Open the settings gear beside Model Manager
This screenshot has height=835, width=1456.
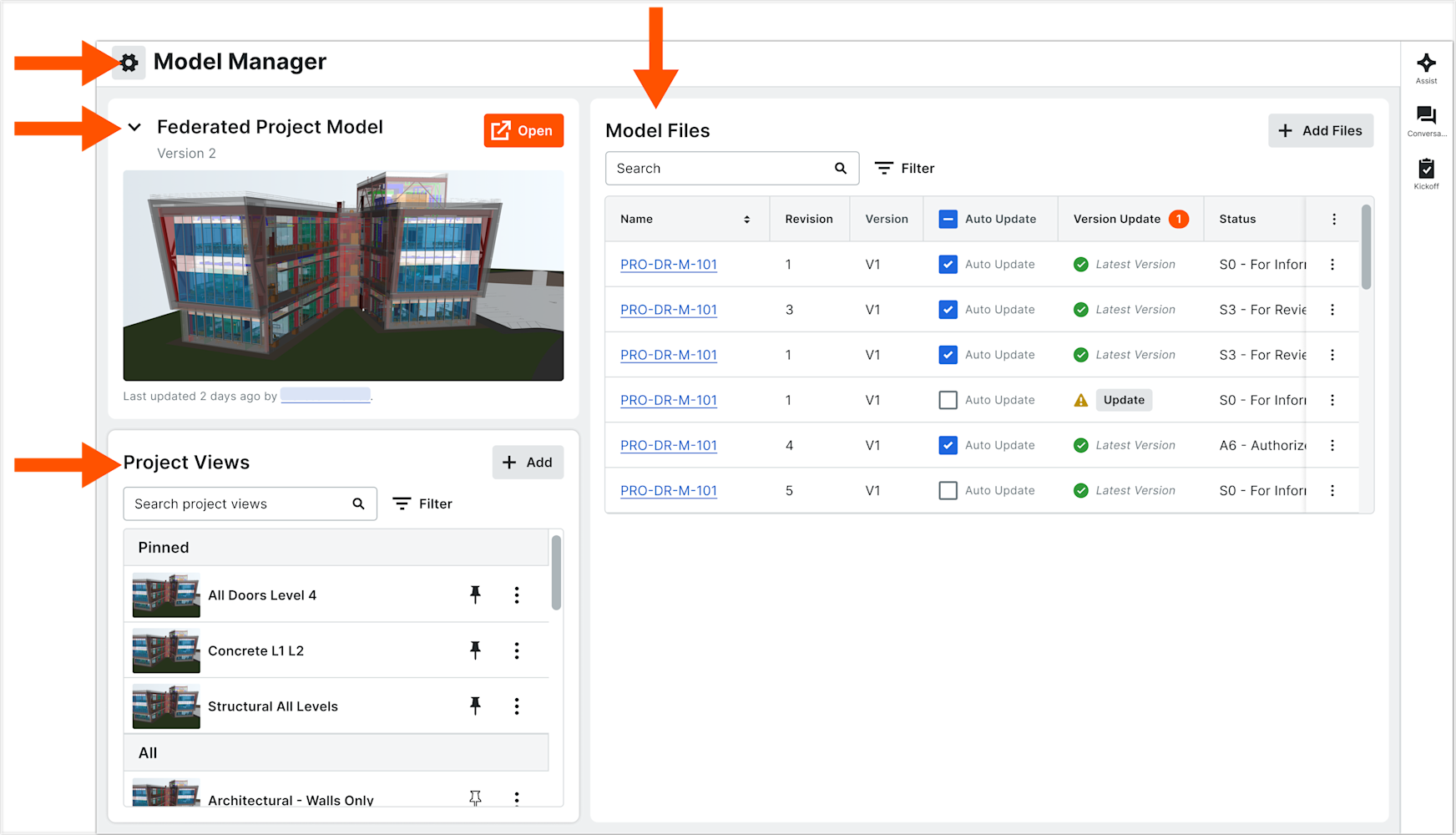(x=129, y=62)
